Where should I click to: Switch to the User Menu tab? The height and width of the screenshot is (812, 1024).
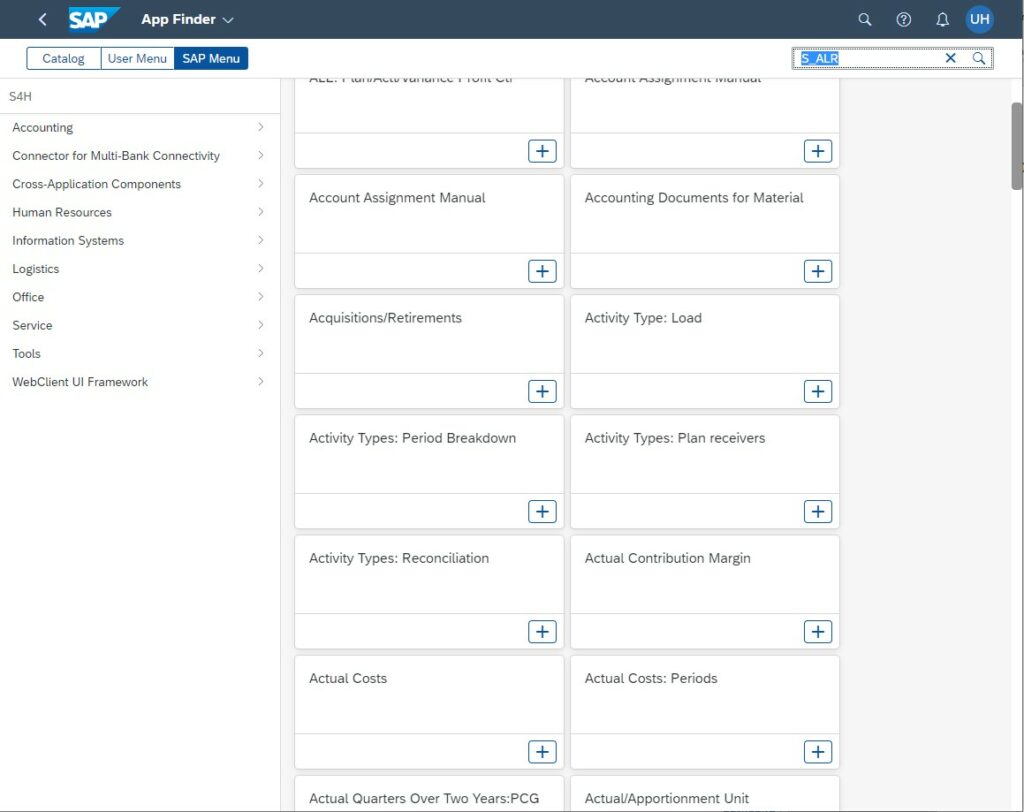tap(137, 58)
